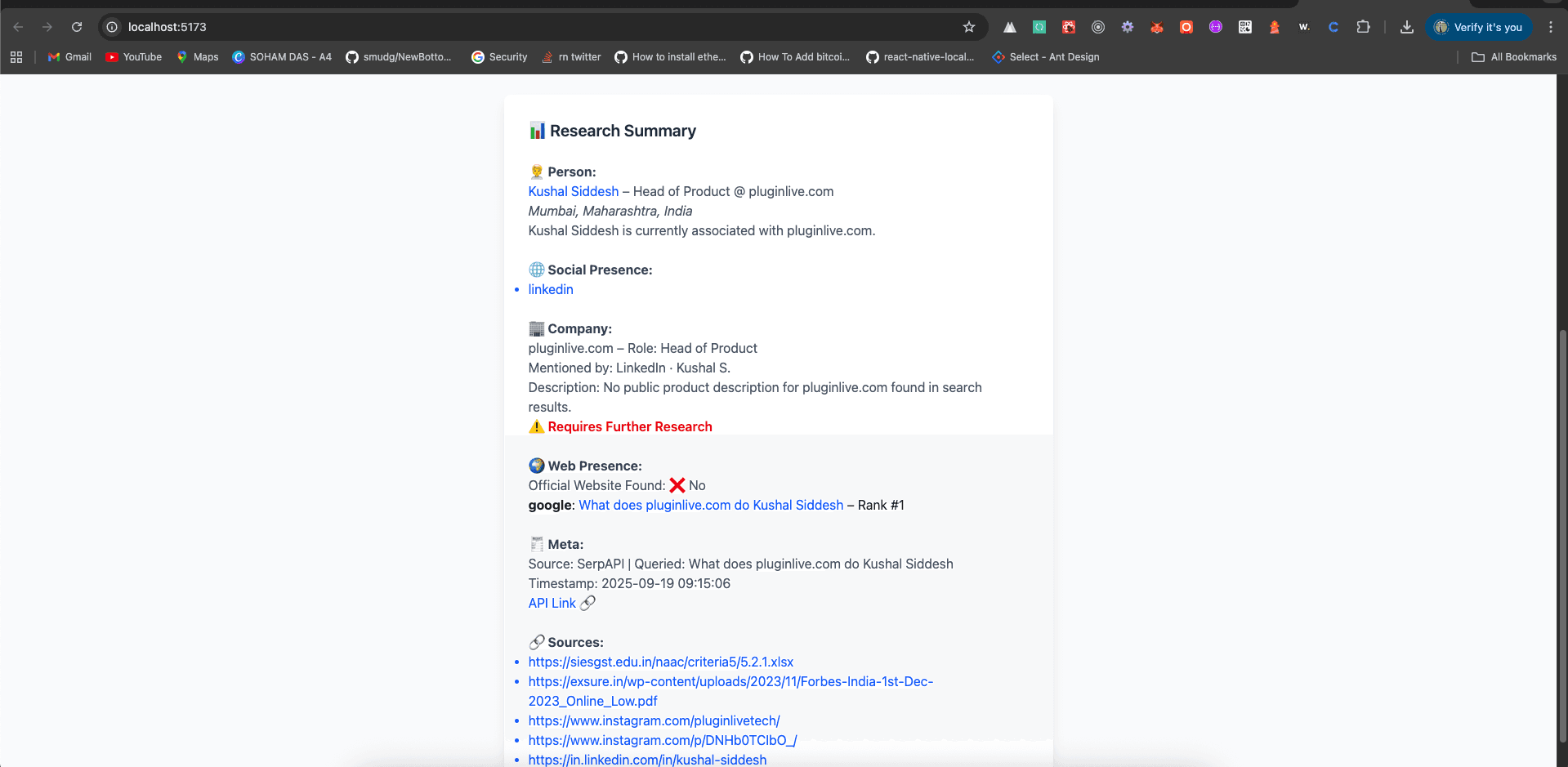Reload the page with refresh icon
The height and width of the screenshot is (767, 1568).
[x=77, y=27]
